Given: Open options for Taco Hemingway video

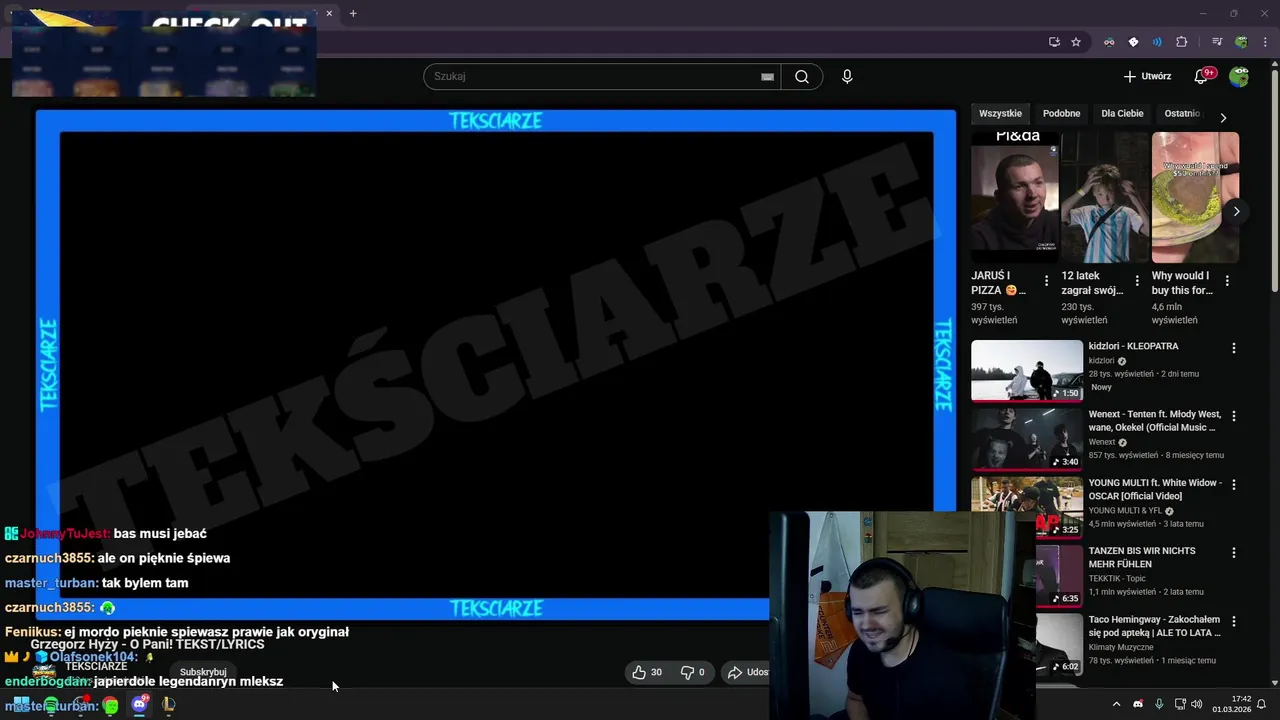Looking at the screenshot, I should coord(1233,622).
